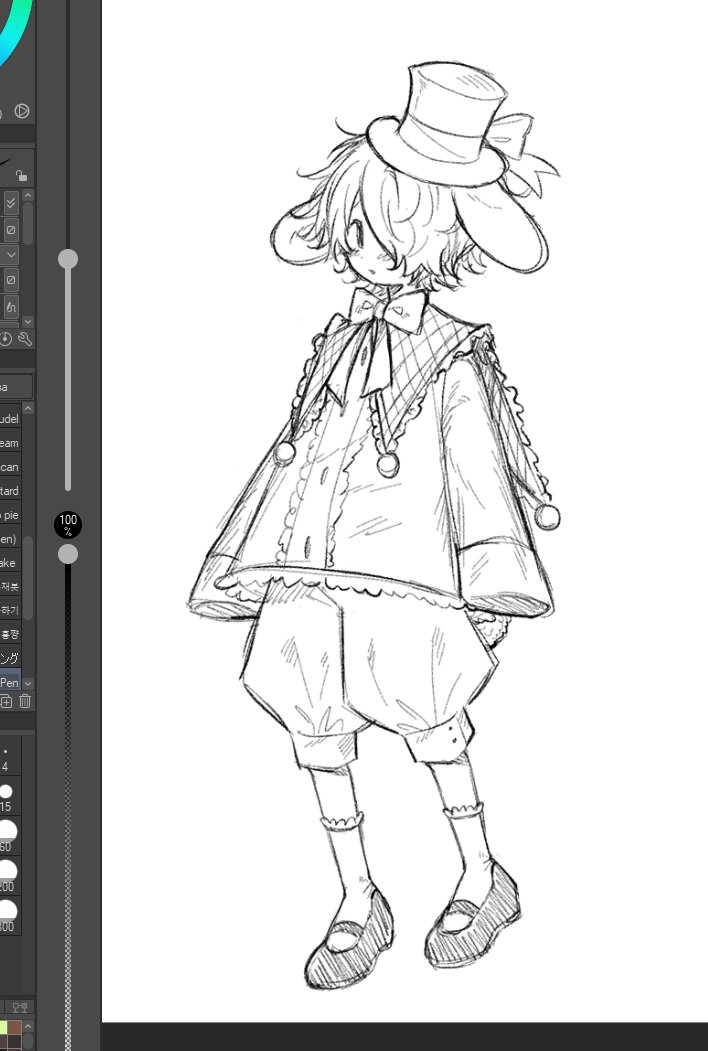Click the circled play triangle icon
This screenshot has height=1051, width=708.
[21, 111]
